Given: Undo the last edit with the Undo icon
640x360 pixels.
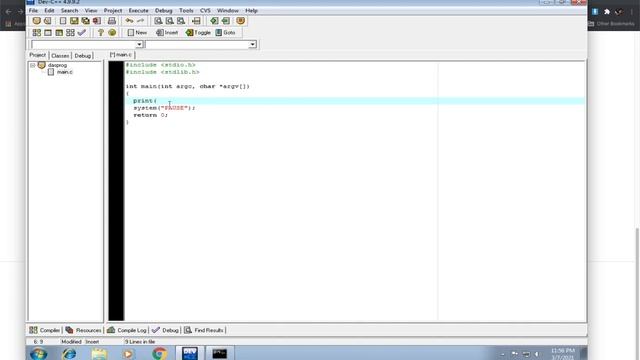Looking at the screenshot, I should (x=129, y=21).
